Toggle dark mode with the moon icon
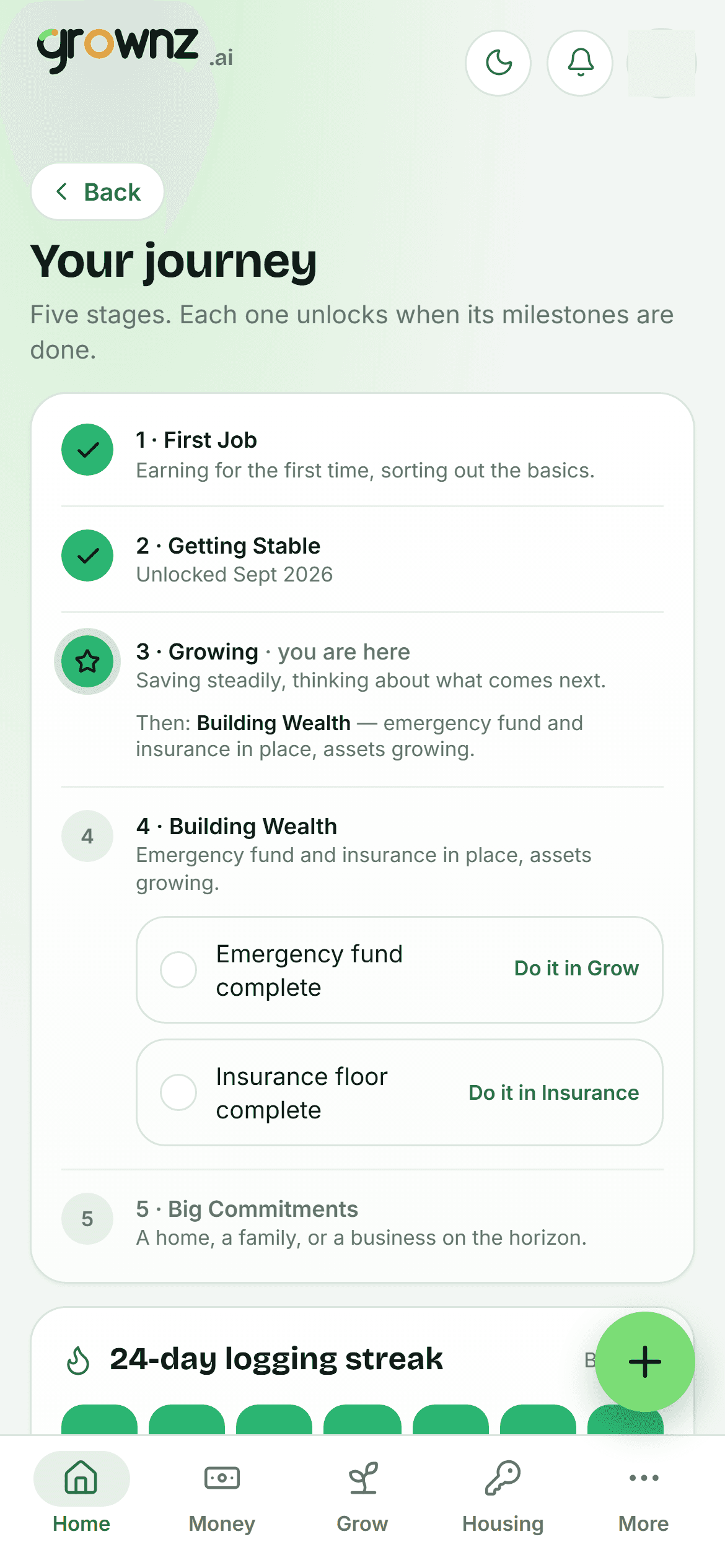Viewport: 725px width, 1568px height. click(498, 63)
